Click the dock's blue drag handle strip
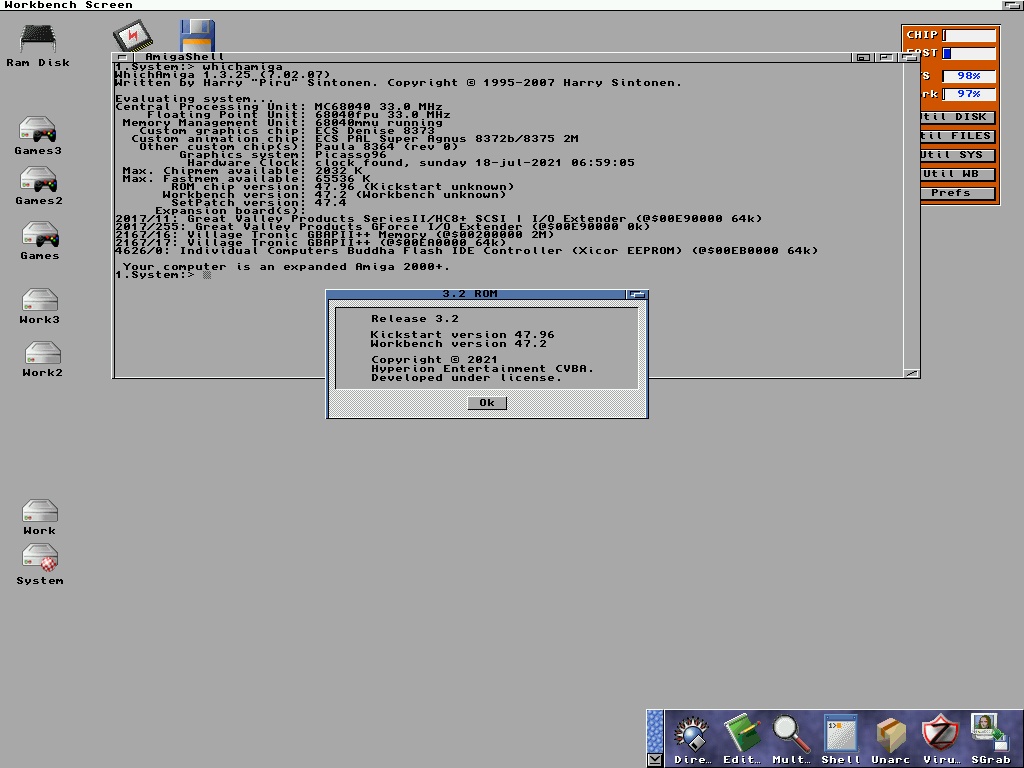The height and width of the screenshot is (768, 1024). coord(654,731)
